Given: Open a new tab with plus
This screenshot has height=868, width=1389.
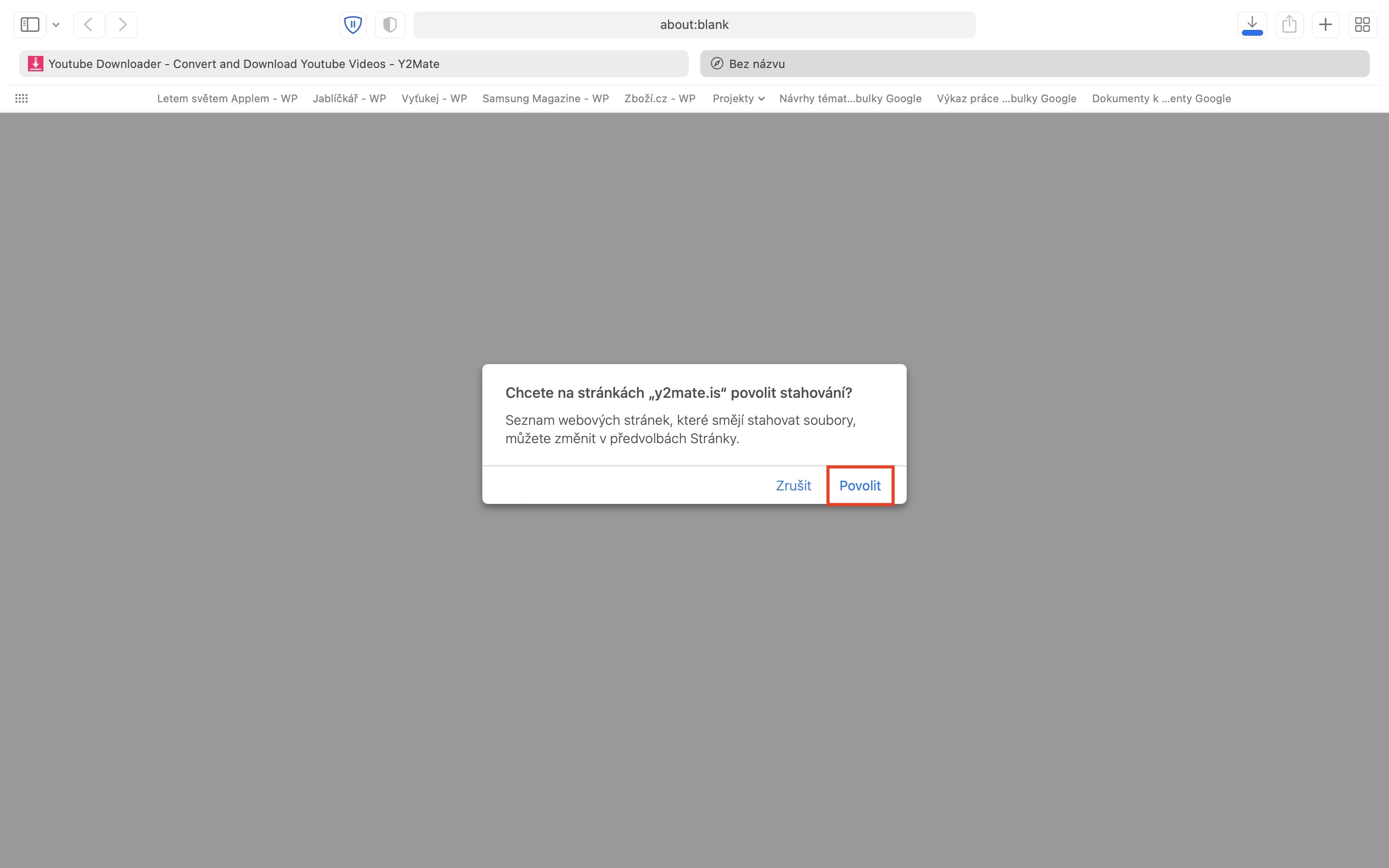Looking at the screenshot, I should point(1325,25).
